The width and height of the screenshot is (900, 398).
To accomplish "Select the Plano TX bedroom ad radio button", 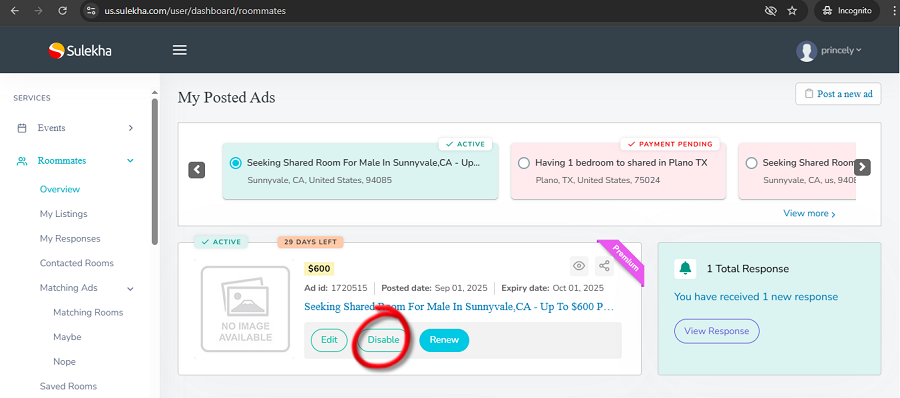I will (523, 163).
